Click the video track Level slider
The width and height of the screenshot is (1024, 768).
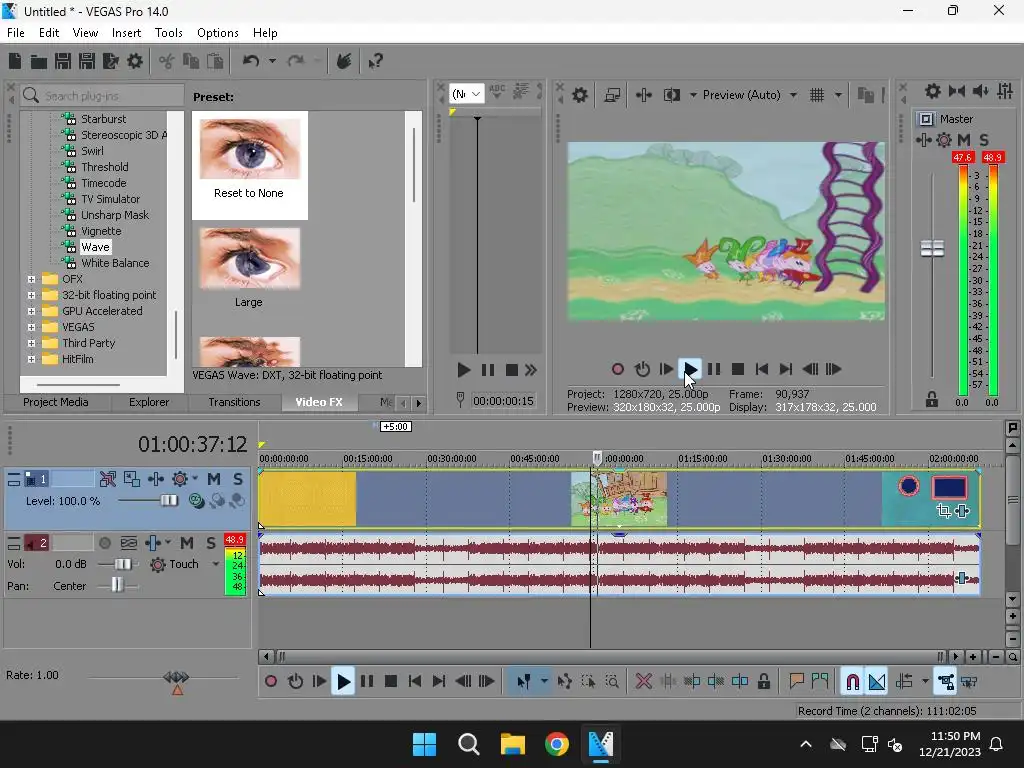169,501
